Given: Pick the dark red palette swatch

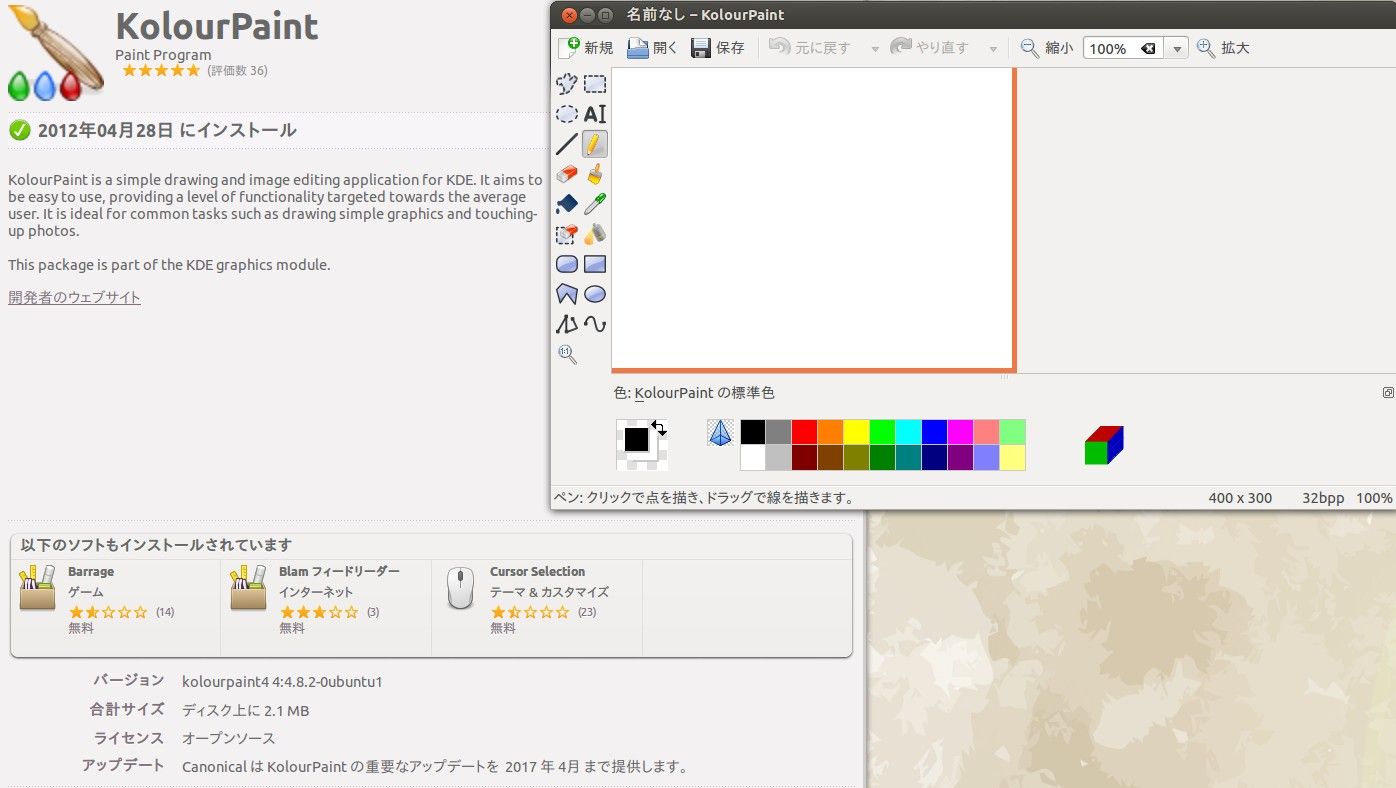Looking at the screenshot, I should 805,458.
